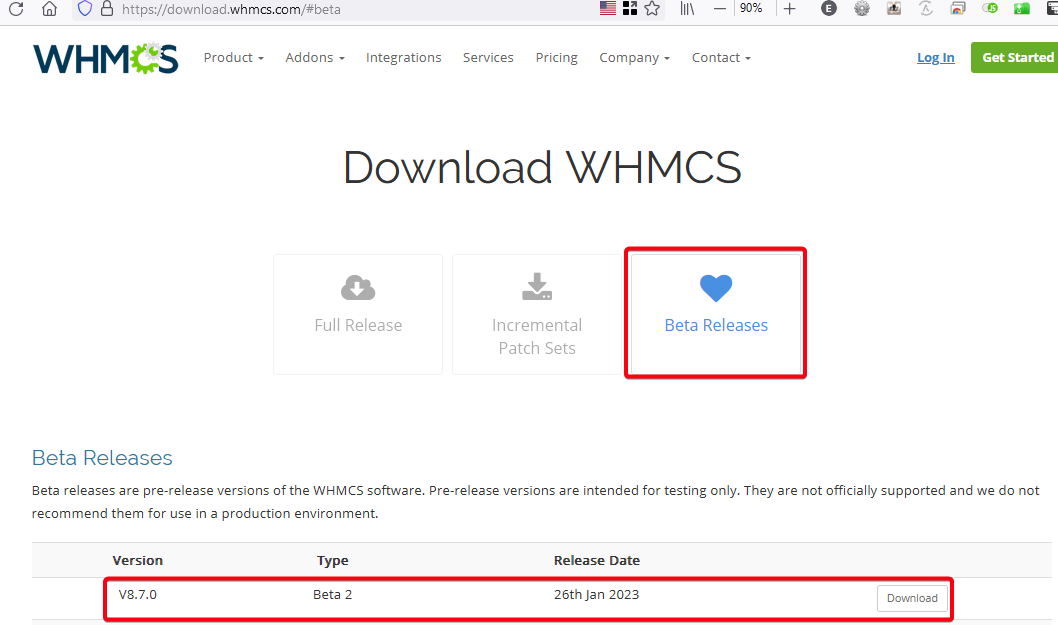The width and height of the screenshot is (1058, 625).
Task: Open the QR/grid extension icon in address bar
Action: 630,8
